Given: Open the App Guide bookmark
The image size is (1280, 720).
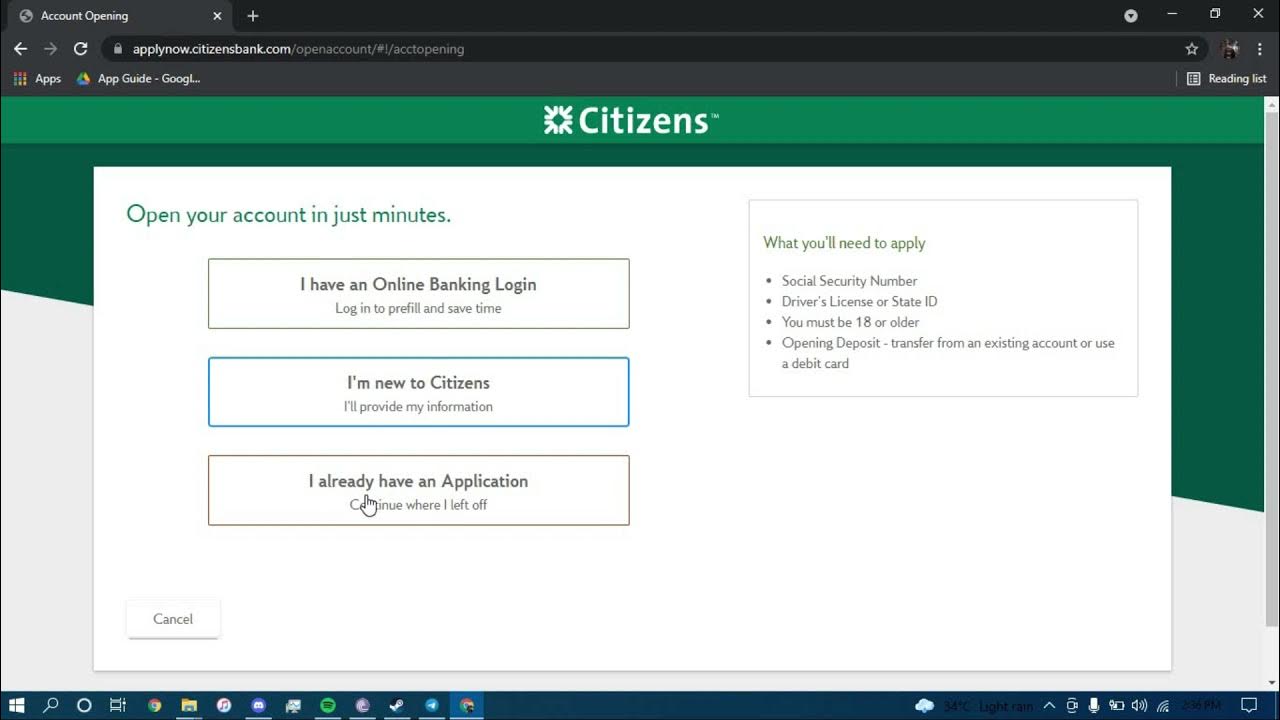Looking at the screenshot, I should click(139, 78).
